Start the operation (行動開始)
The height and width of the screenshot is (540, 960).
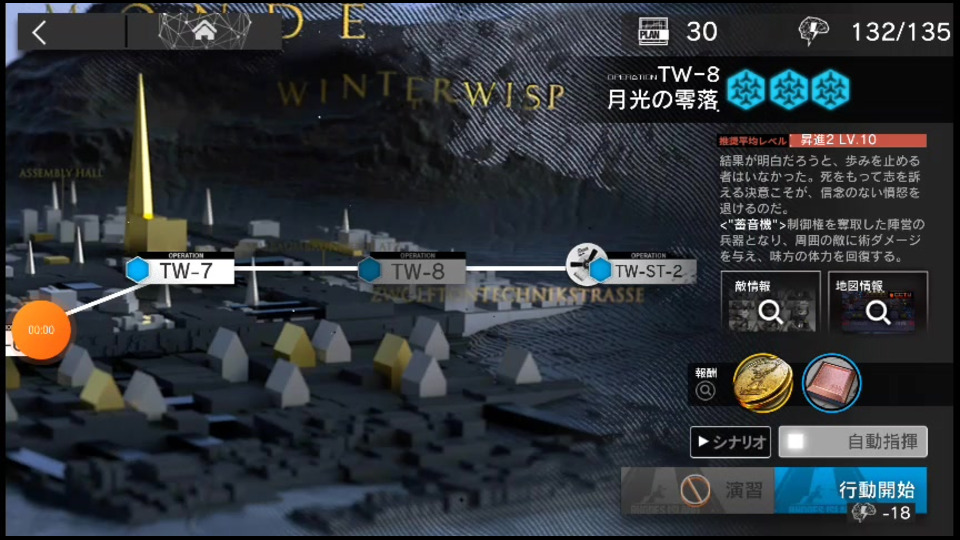[851, 490]
